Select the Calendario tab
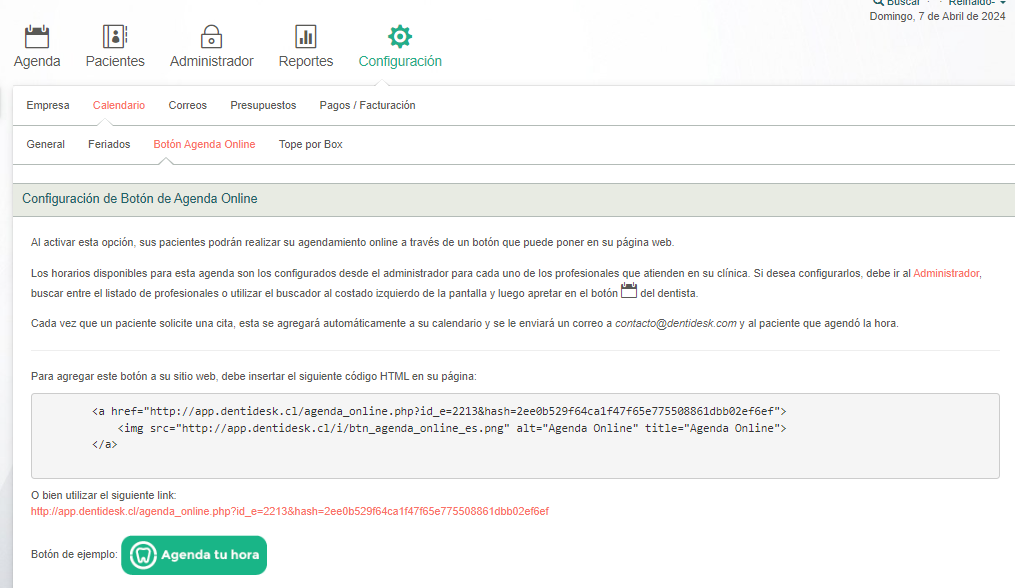The width and height of the screenshot is (1015, 588). point(118,105)
